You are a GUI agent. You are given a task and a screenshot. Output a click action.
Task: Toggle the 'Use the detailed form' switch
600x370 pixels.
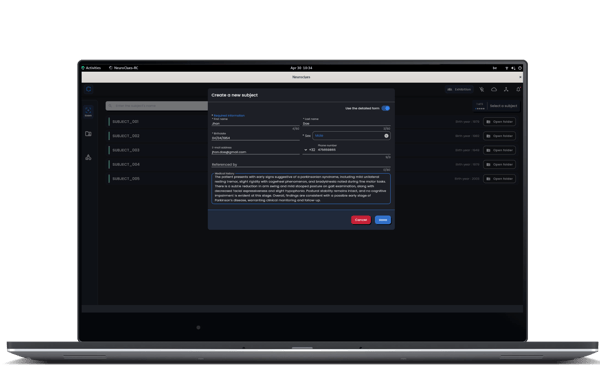[386, 108]
